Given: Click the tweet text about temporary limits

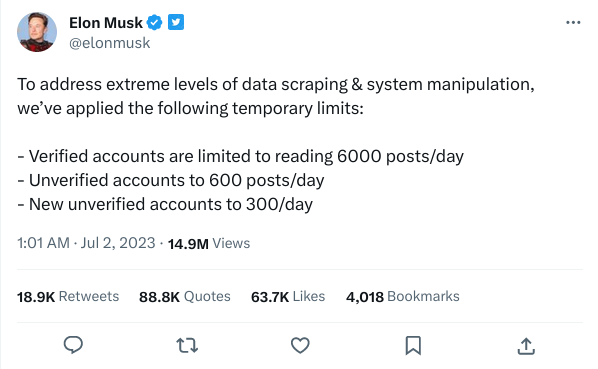Looking at the screenshot, I should (276, 144).
